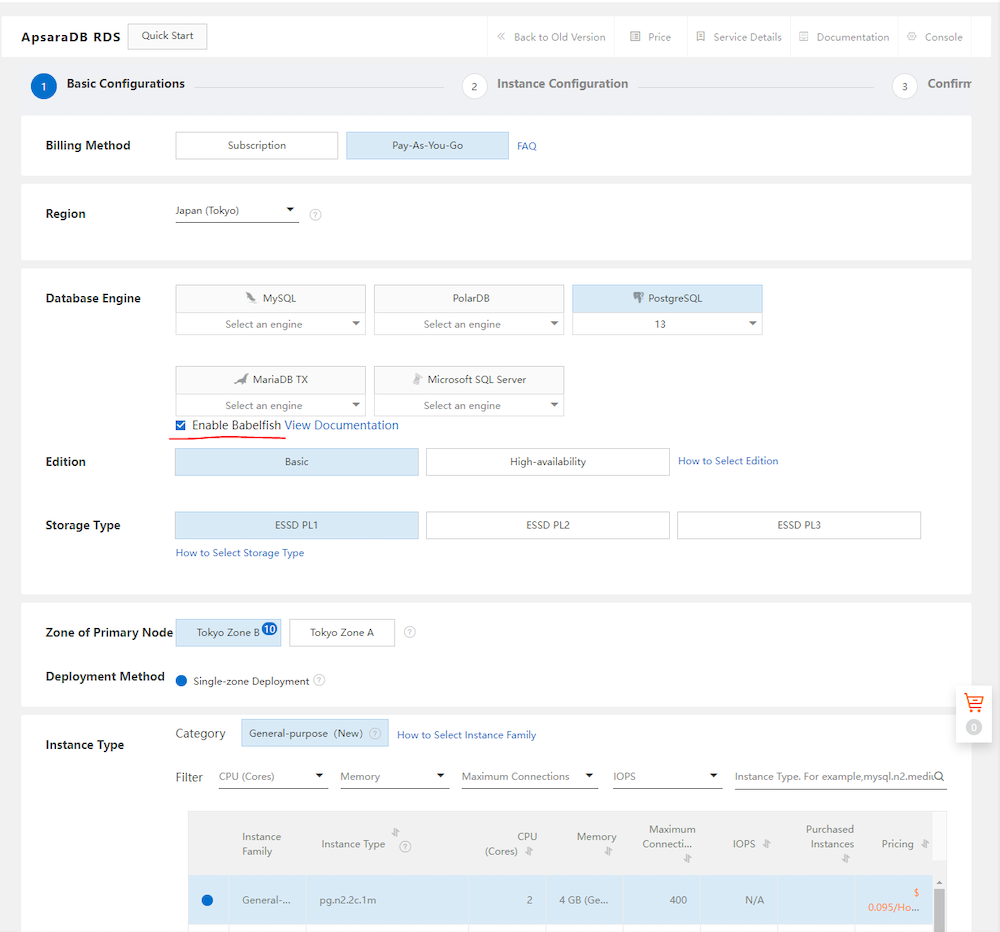Open the Region dropdown showing Japan (Tokyo)
1000x932 pixels.
[236, 211]
